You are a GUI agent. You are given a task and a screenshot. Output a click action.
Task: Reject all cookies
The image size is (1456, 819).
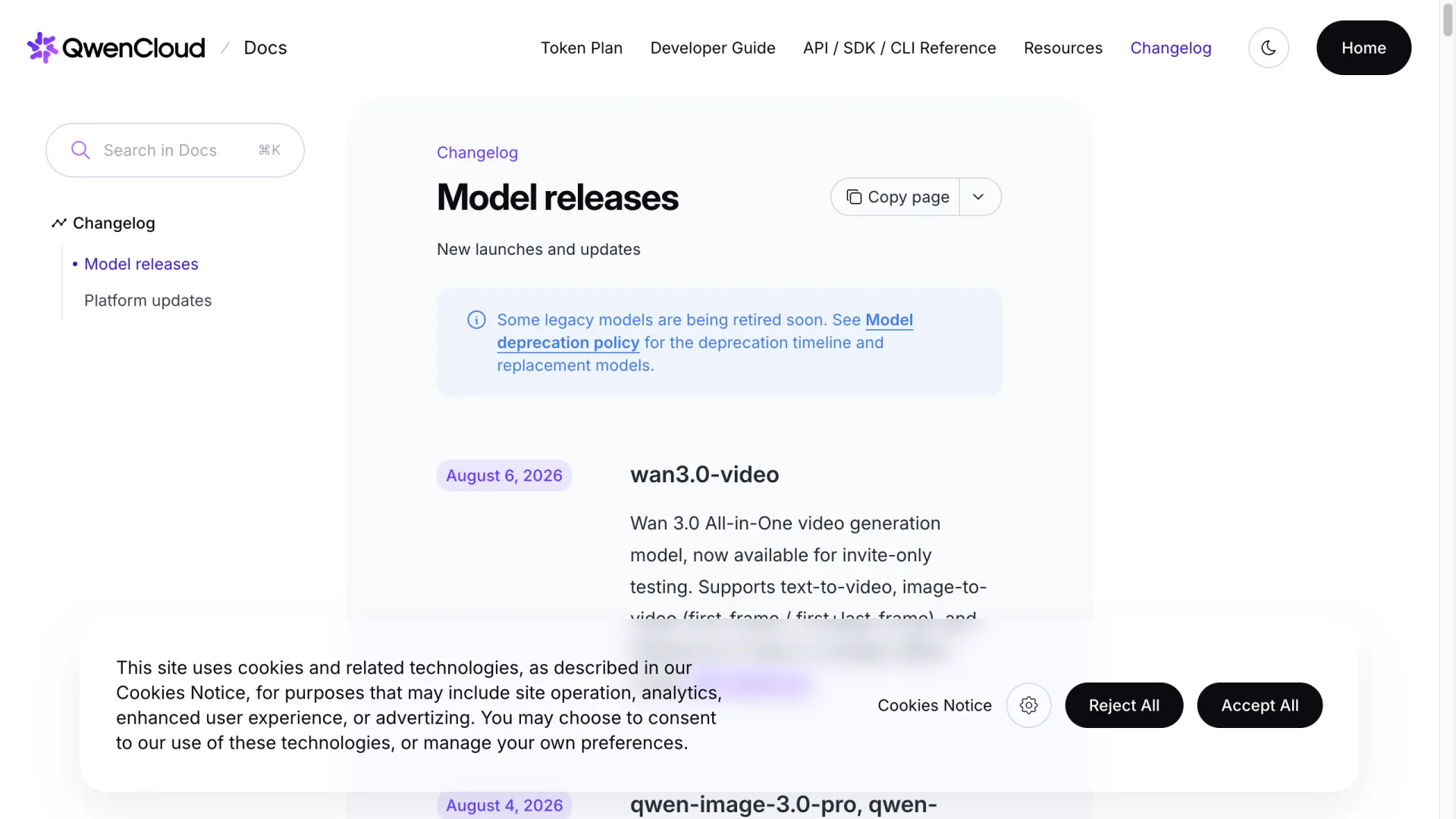[1124, 705]
